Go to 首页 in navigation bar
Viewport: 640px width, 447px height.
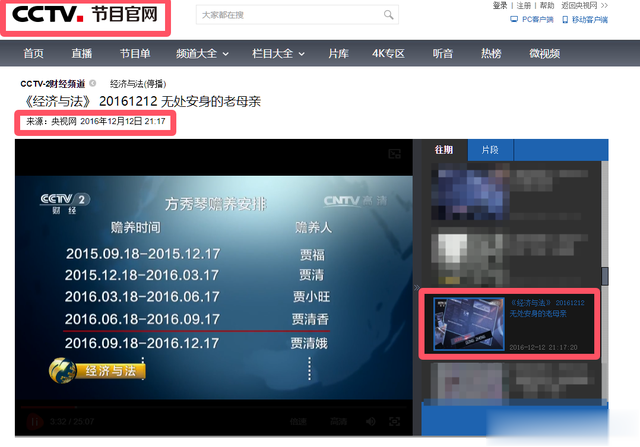(x=33, y=53)
